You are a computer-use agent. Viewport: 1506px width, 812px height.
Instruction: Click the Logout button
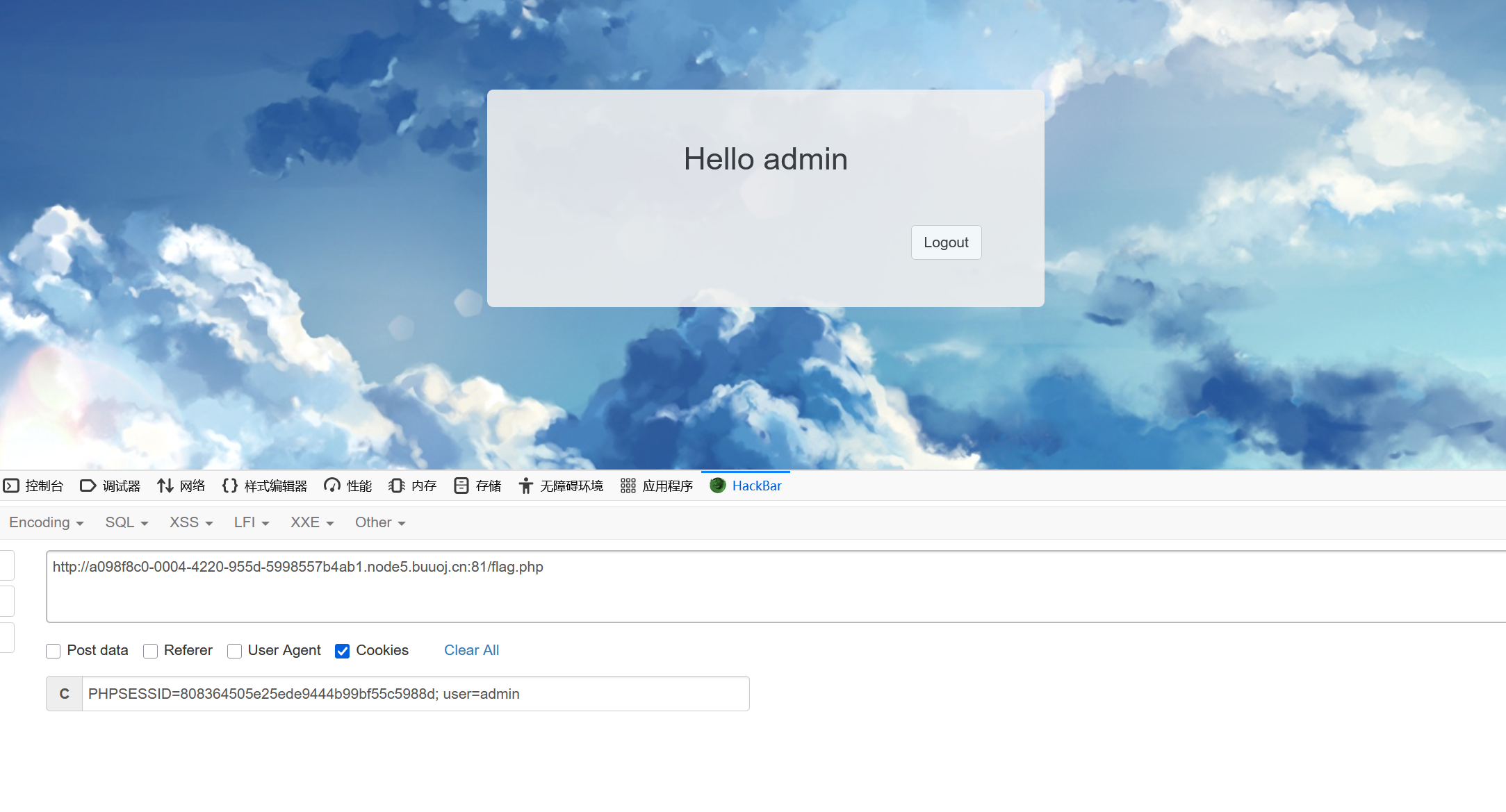(946, 242)
